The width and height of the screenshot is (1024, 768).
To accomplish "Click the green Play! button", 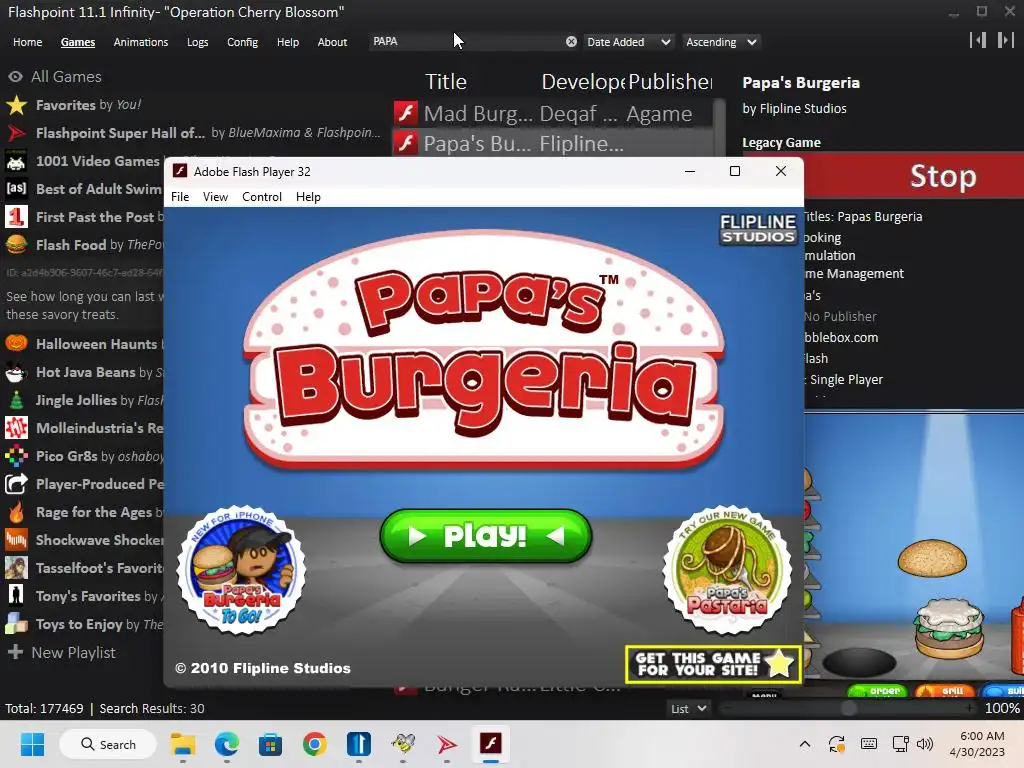I will pos(485,536).
